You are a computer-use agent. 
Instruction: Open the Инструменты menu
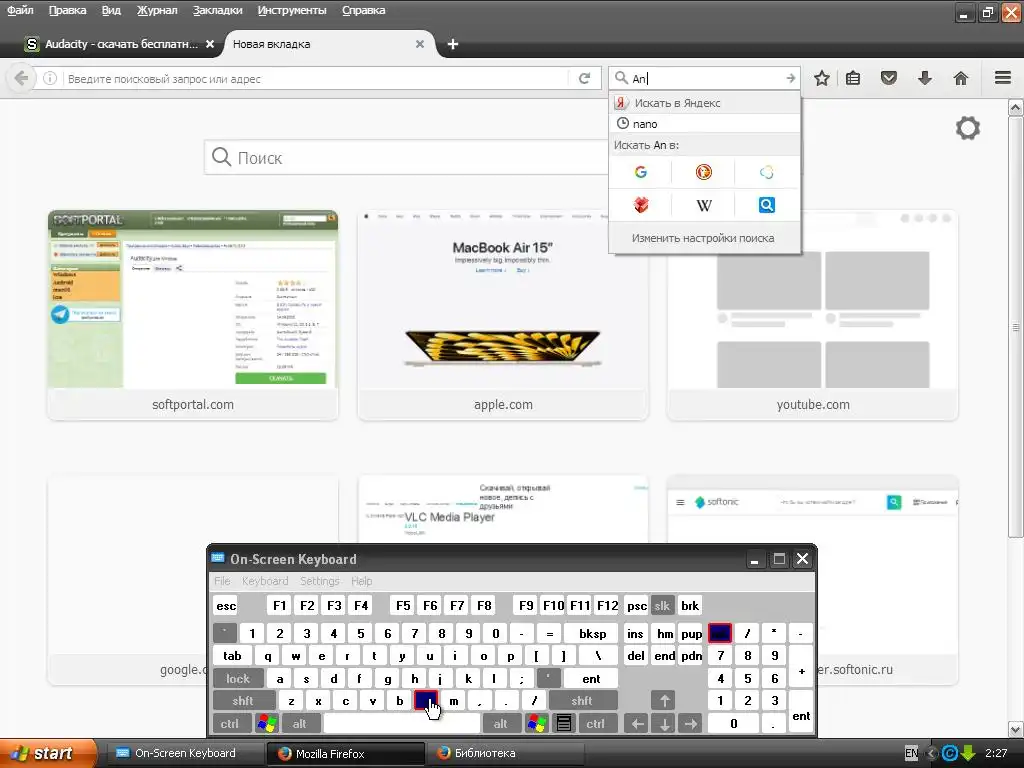pos(292,10)
